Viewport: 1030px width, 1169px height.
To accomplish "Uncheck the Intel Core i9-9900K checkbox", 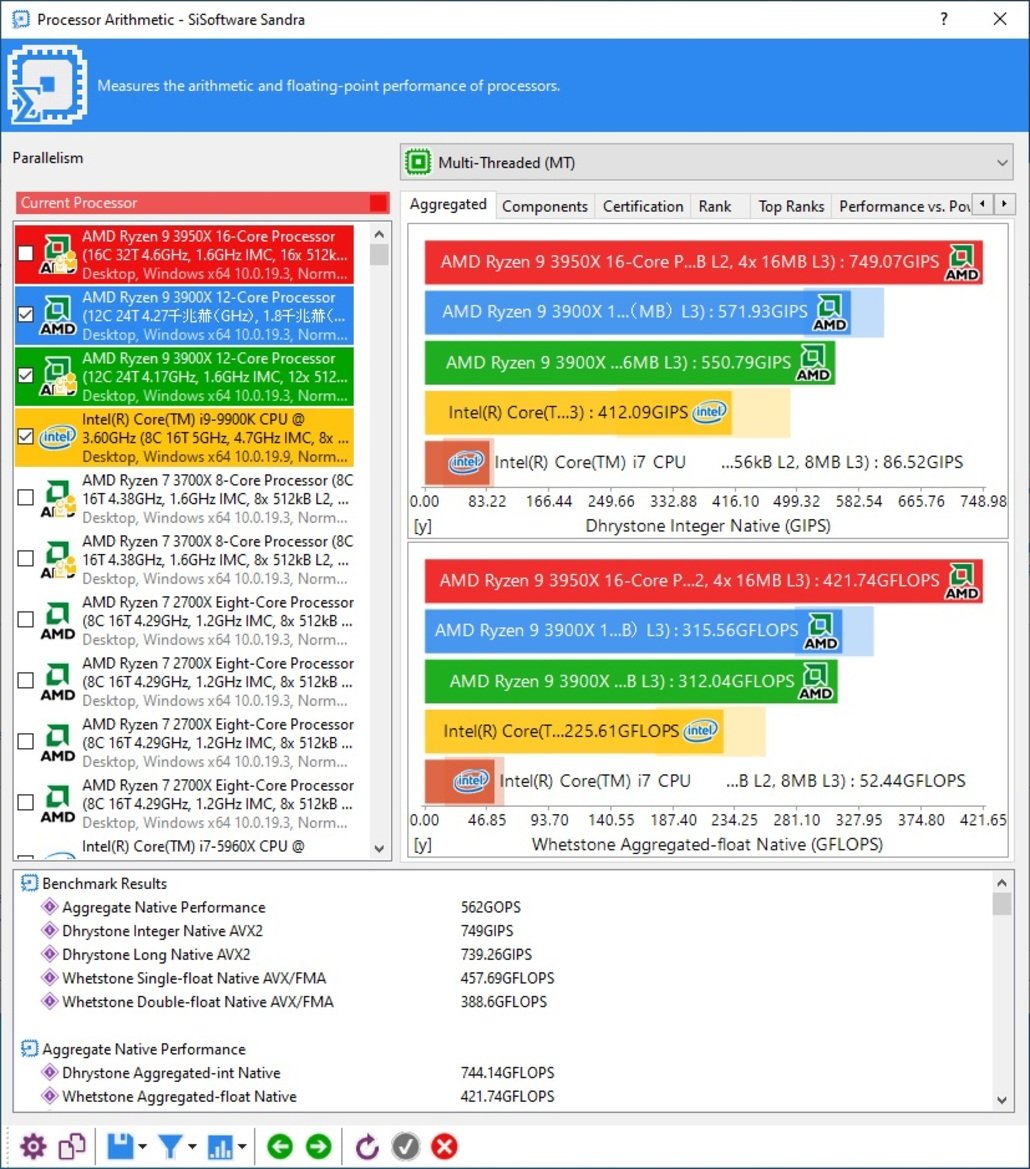I will (x=25, y=437).
